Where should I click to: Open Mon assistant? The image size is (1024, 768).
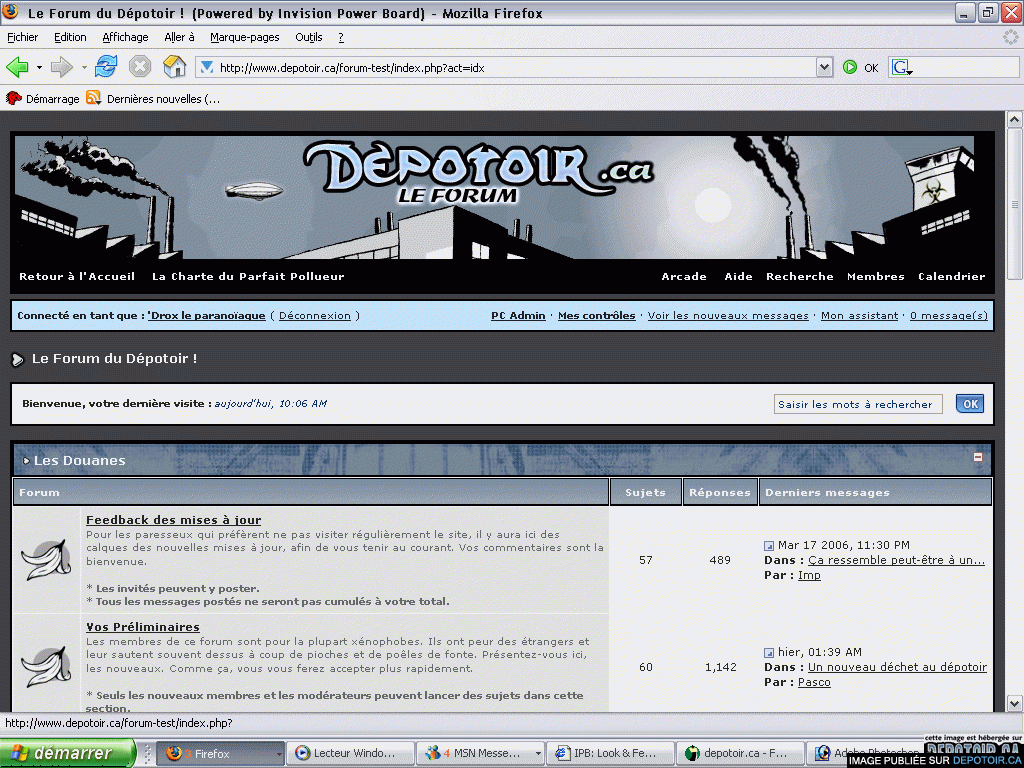(x=859, y=315)
